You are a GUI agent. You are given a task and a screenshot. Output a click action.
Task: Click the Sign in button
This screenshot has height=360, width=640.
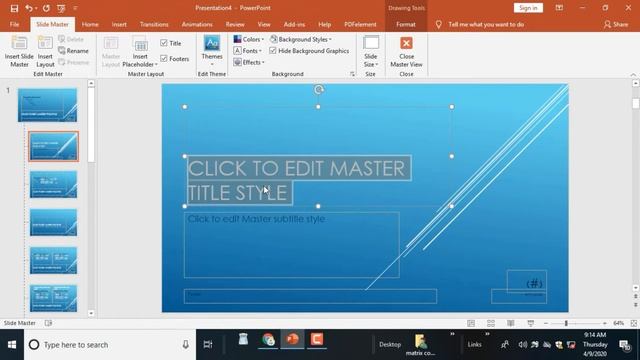(x=528, y=8)
